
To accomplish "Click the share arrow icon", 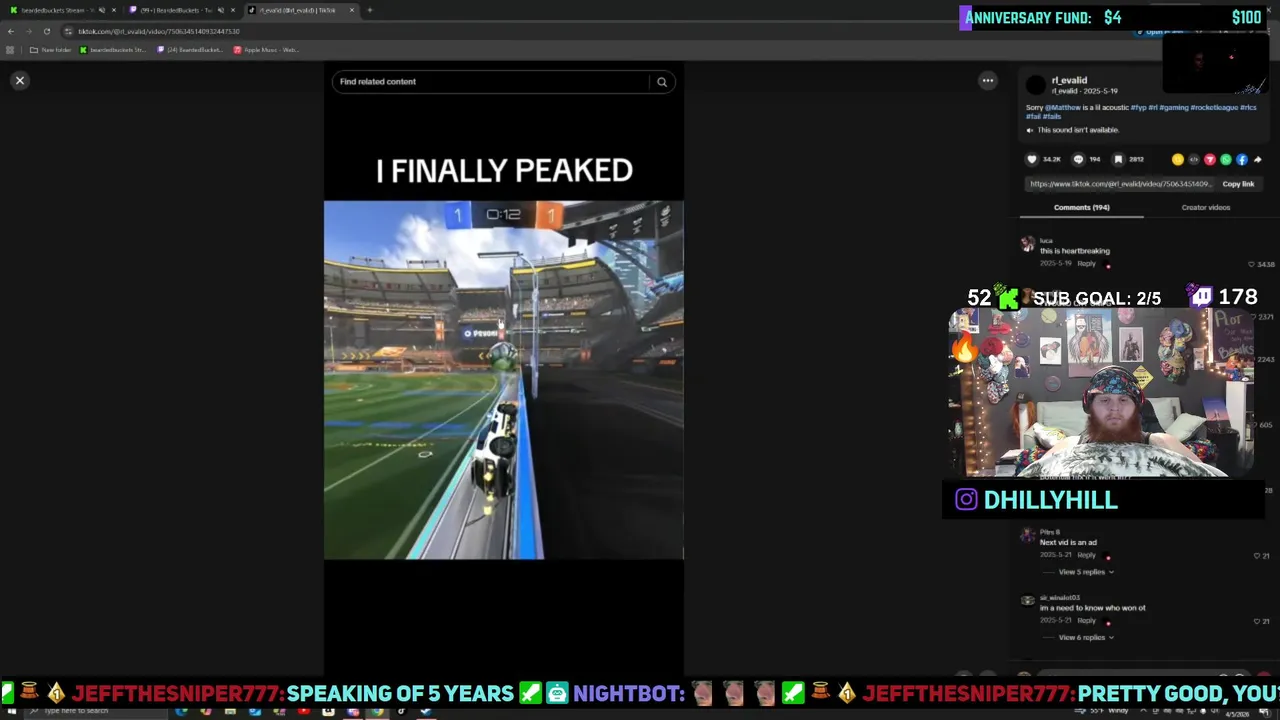I will [1257, 159].
